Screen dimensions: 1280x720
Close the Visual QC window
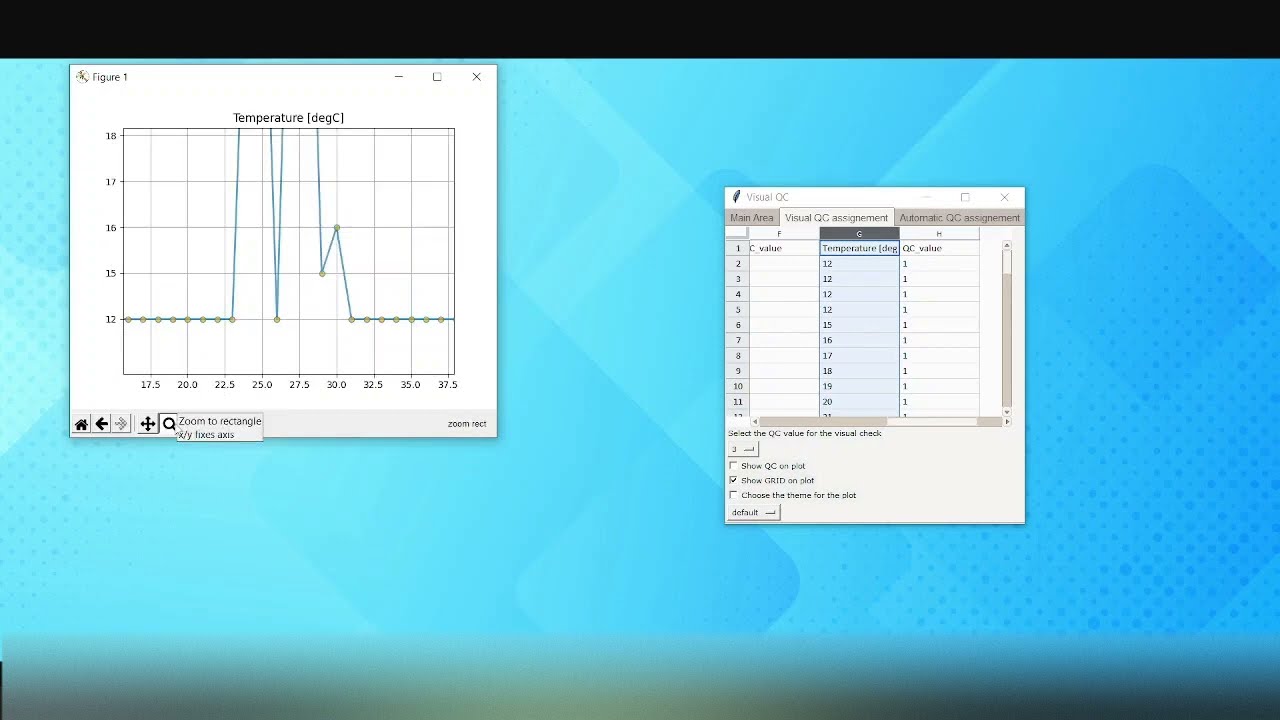[1005, 197]
